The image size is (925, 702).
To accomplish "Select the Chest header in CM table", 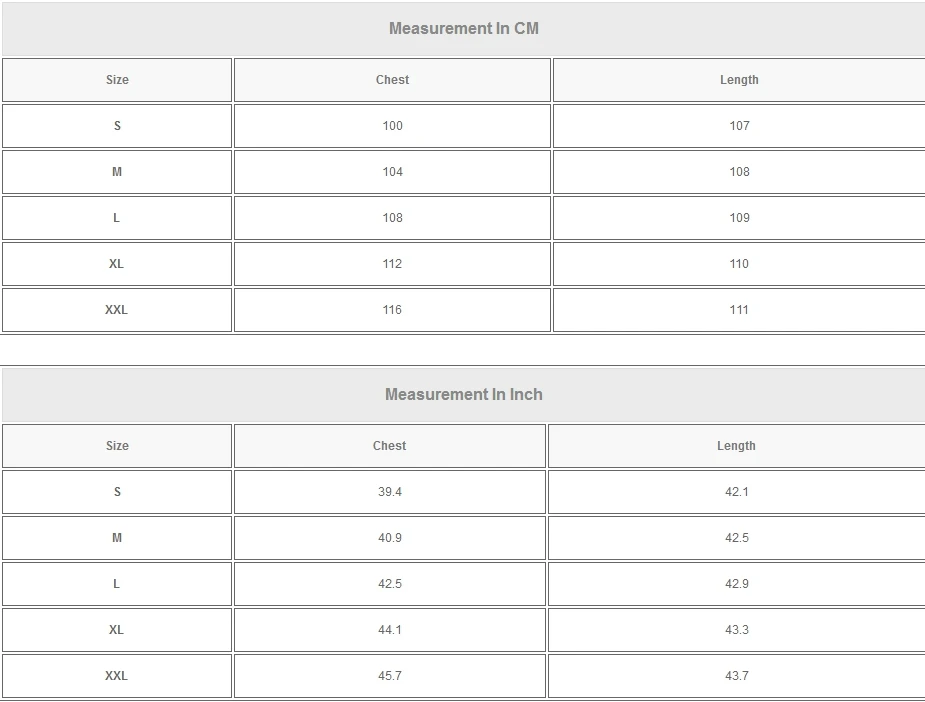I will click(392, 80).
